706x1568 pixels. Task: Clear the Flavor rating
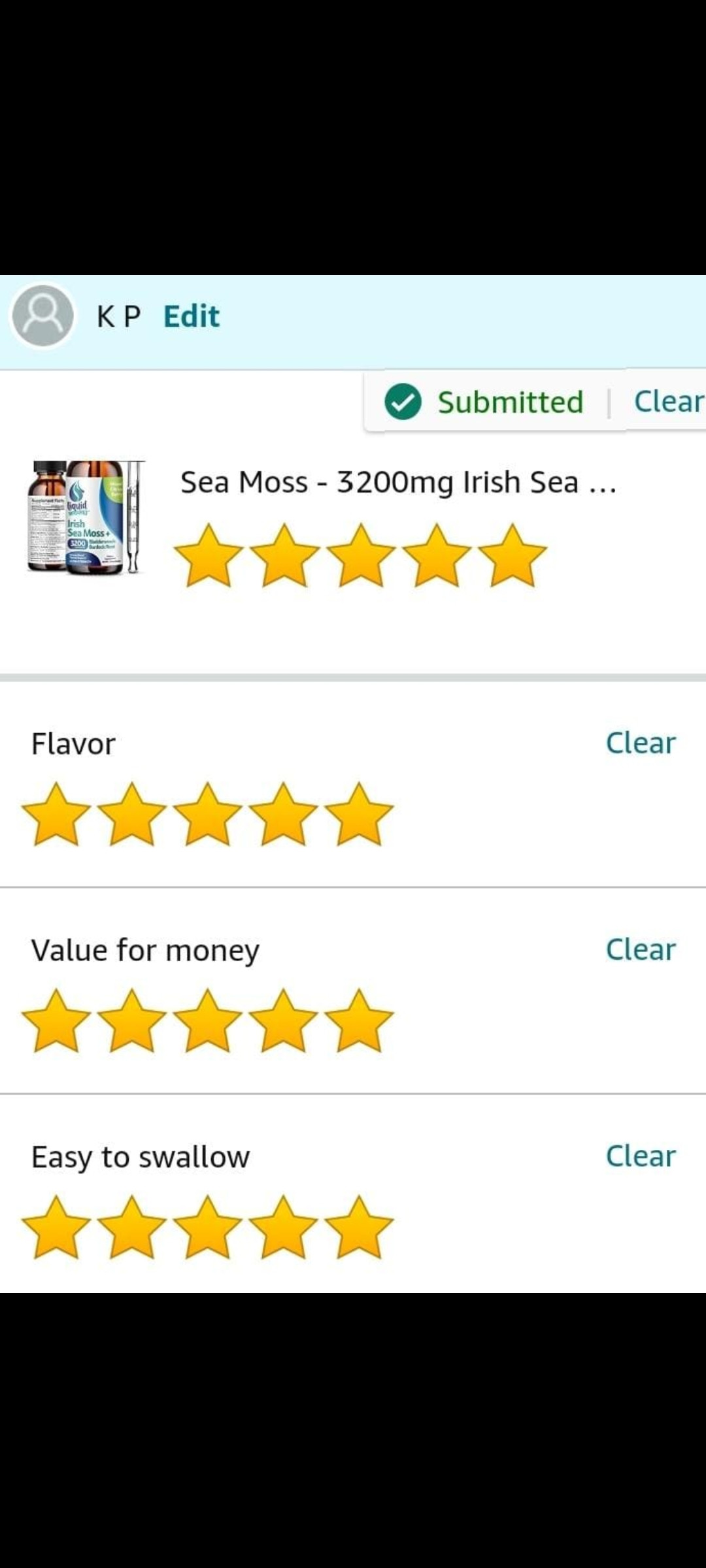[640, 743]
